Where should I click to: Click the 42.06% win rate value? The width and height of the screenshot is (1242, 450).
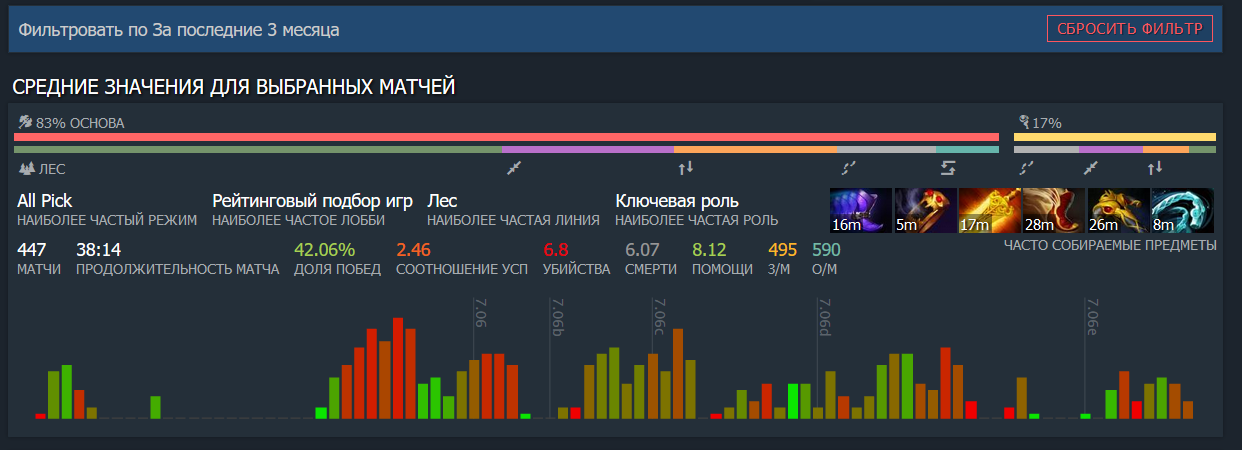pos(324,250)
